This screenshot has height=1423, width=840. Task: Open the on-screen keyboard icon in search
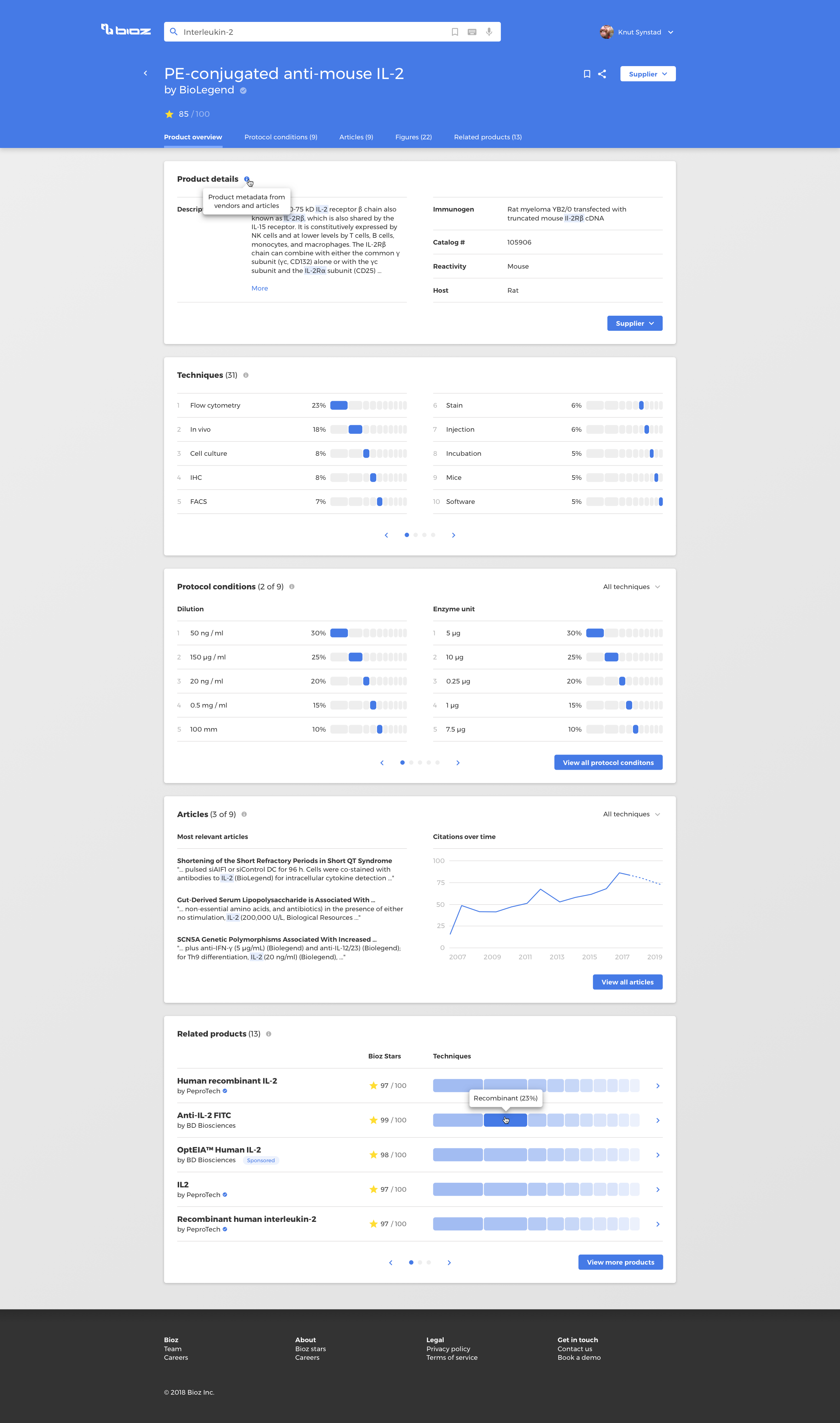(472, 32)
